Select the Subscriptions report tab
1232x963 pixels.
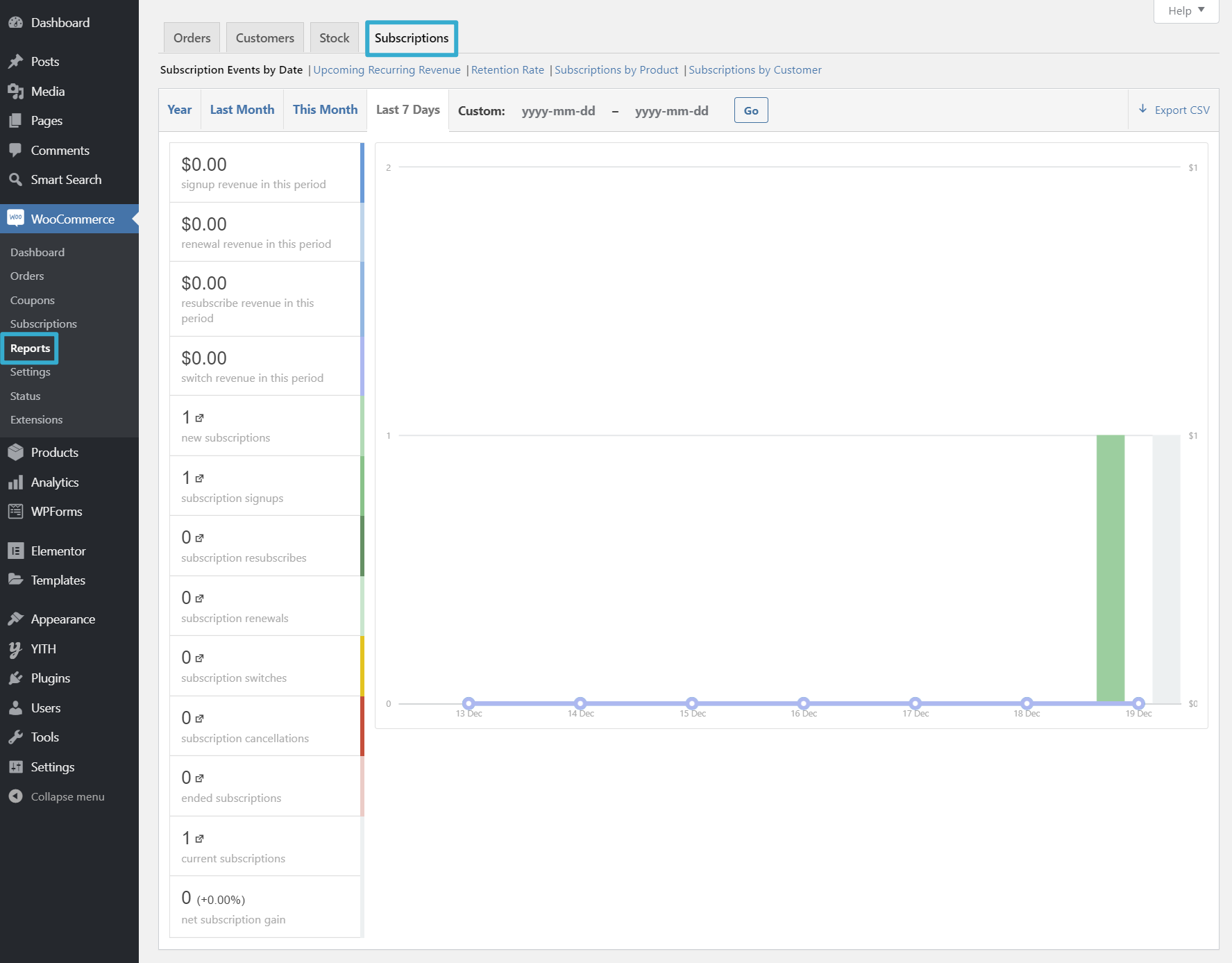pyautogui.click(x=412, y=37)
